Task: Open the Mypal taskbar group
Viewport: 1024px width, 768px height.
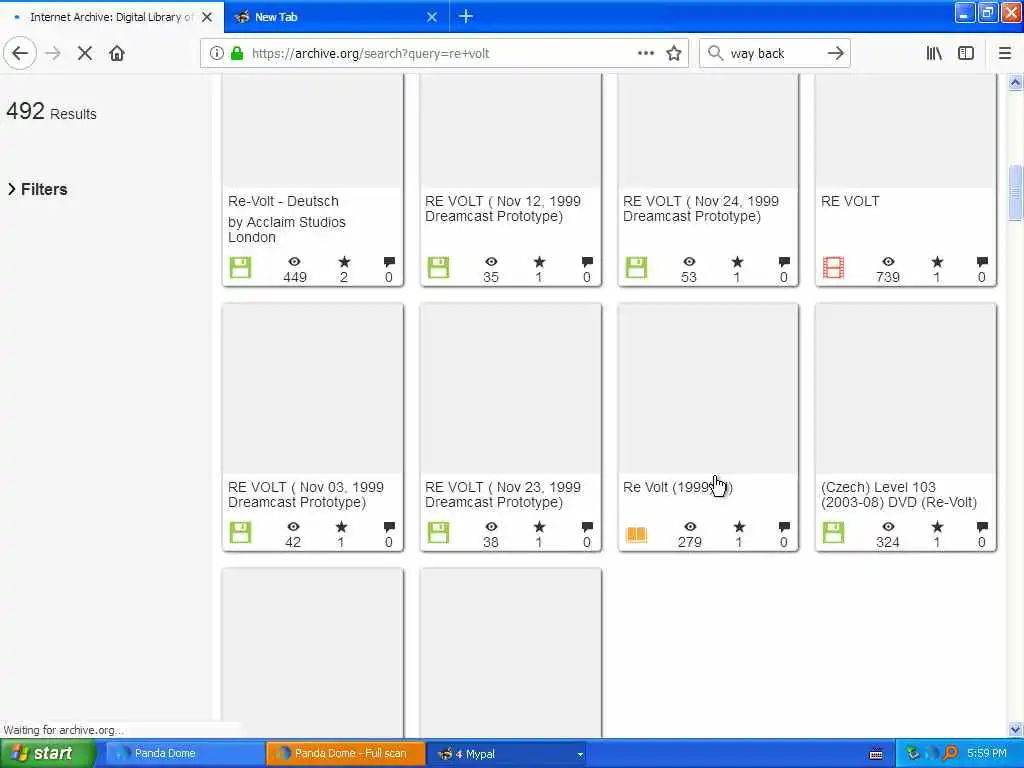Action: click(x=506, y=754)
